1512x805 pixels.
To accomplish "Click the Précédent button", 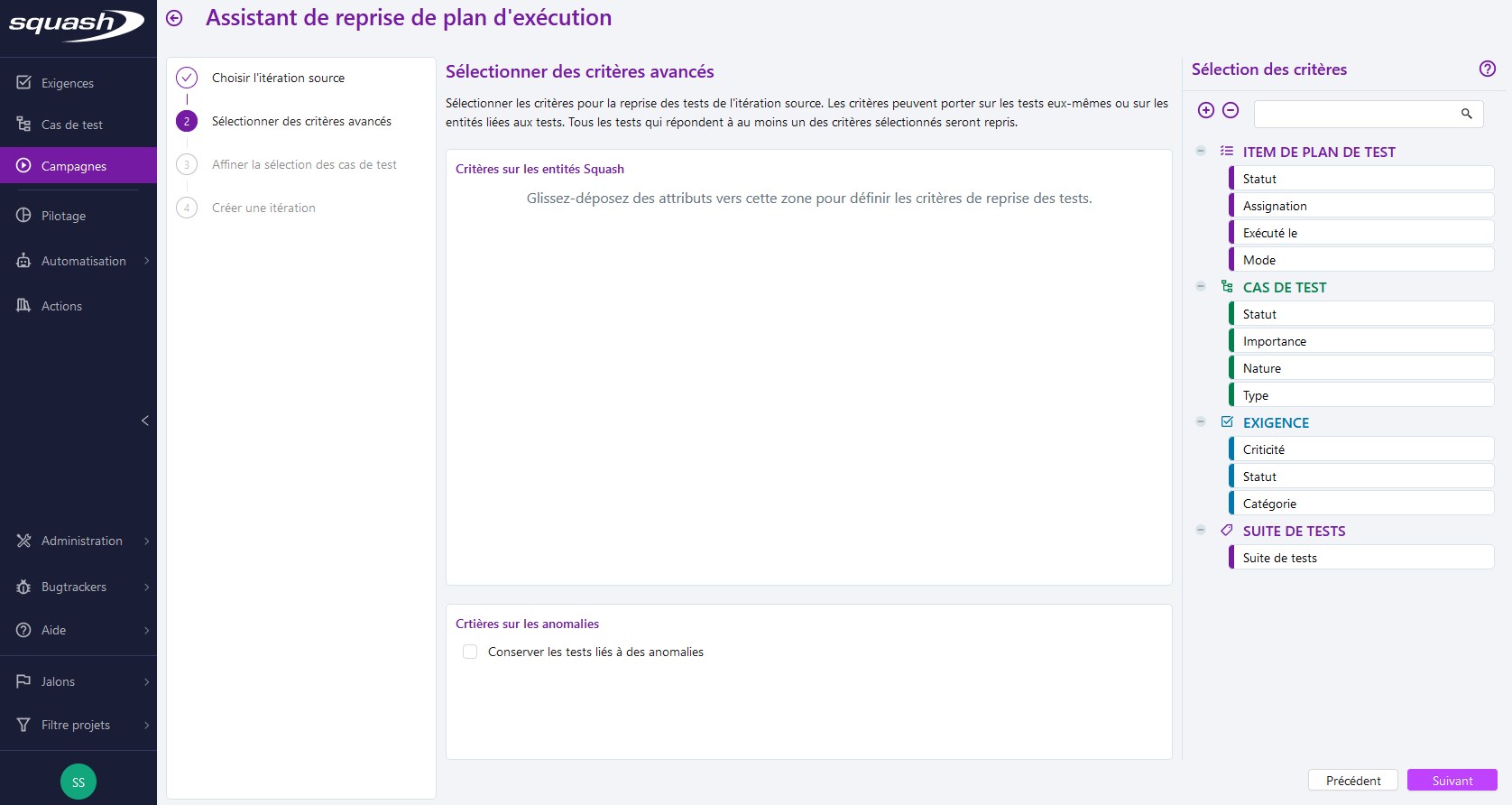I will tap(1352, 781).
